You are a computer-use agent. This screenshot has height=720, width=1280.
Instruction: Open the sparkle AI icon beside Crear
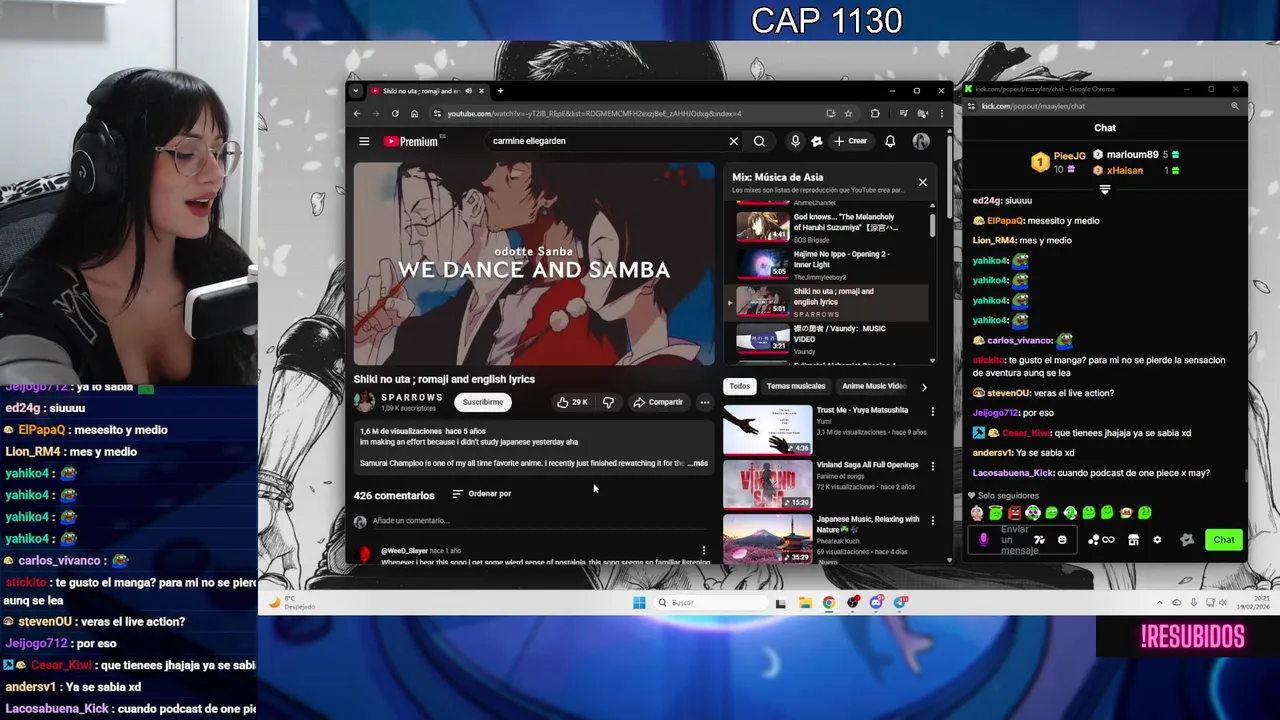coord(816,141)
